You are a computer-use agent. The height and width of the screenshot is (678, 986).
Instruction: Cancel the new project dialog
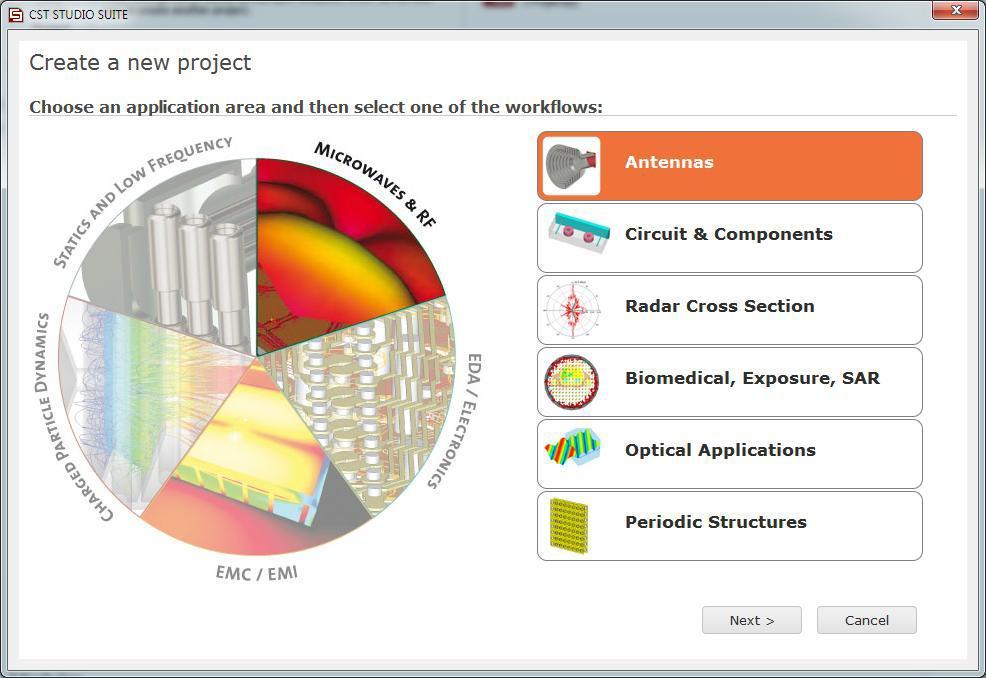pyautogui.click(x=867, y=620)
